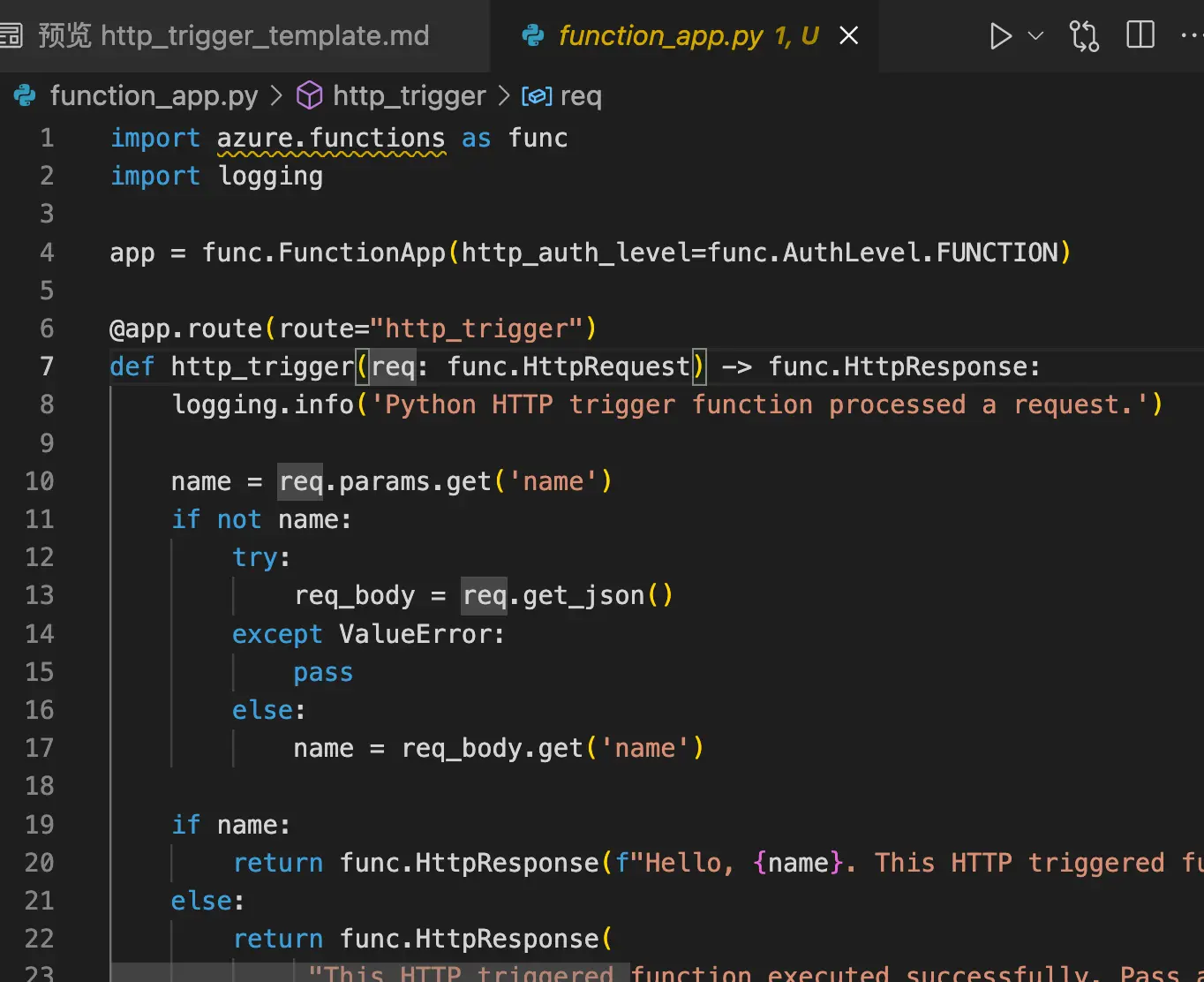Screen dimensions: 1204x982
Task: Click function_app.py in the breadcrumb path
Action: [x=154, y=95]
